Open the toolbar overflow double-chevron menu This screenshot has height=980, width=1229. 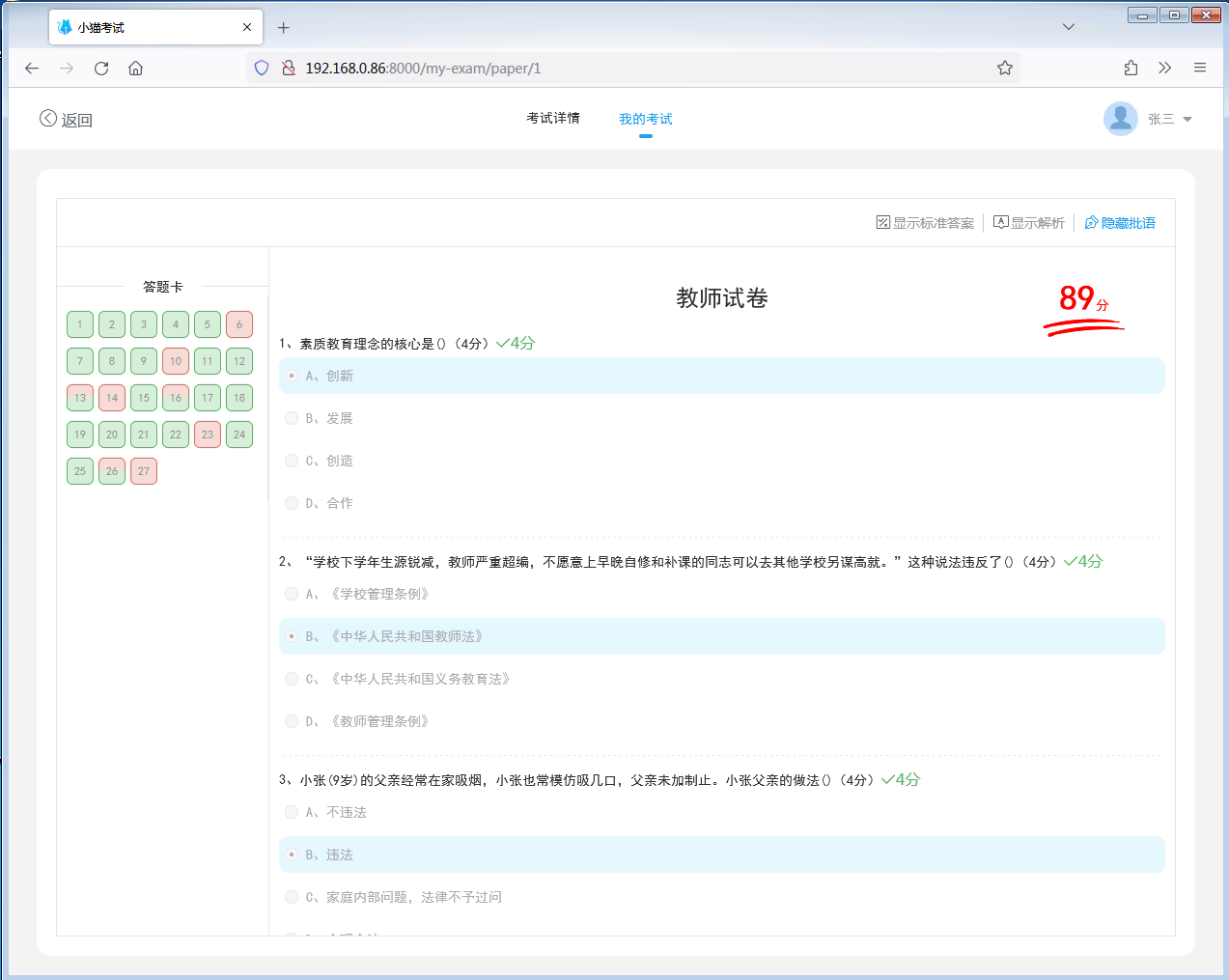tap(1164, 68)
